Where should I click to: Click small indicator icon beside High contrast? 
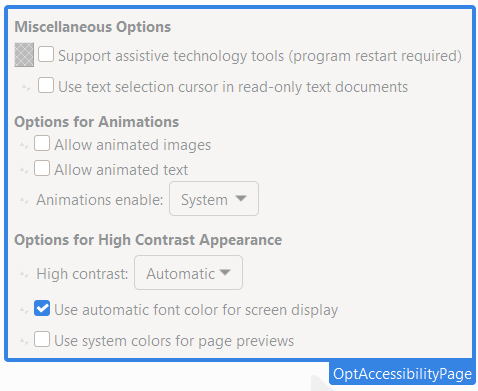[x=24, y=274]
